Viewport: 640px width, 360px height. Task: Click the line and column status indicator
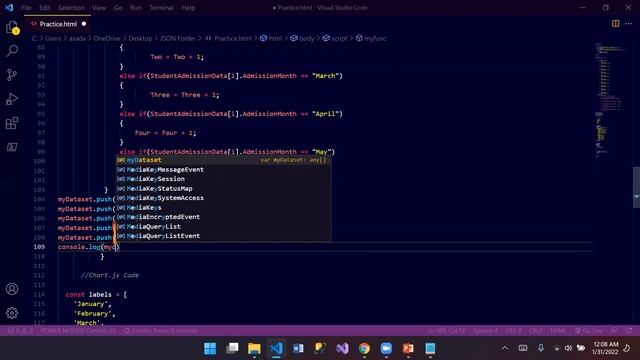(x=446, y=331)
